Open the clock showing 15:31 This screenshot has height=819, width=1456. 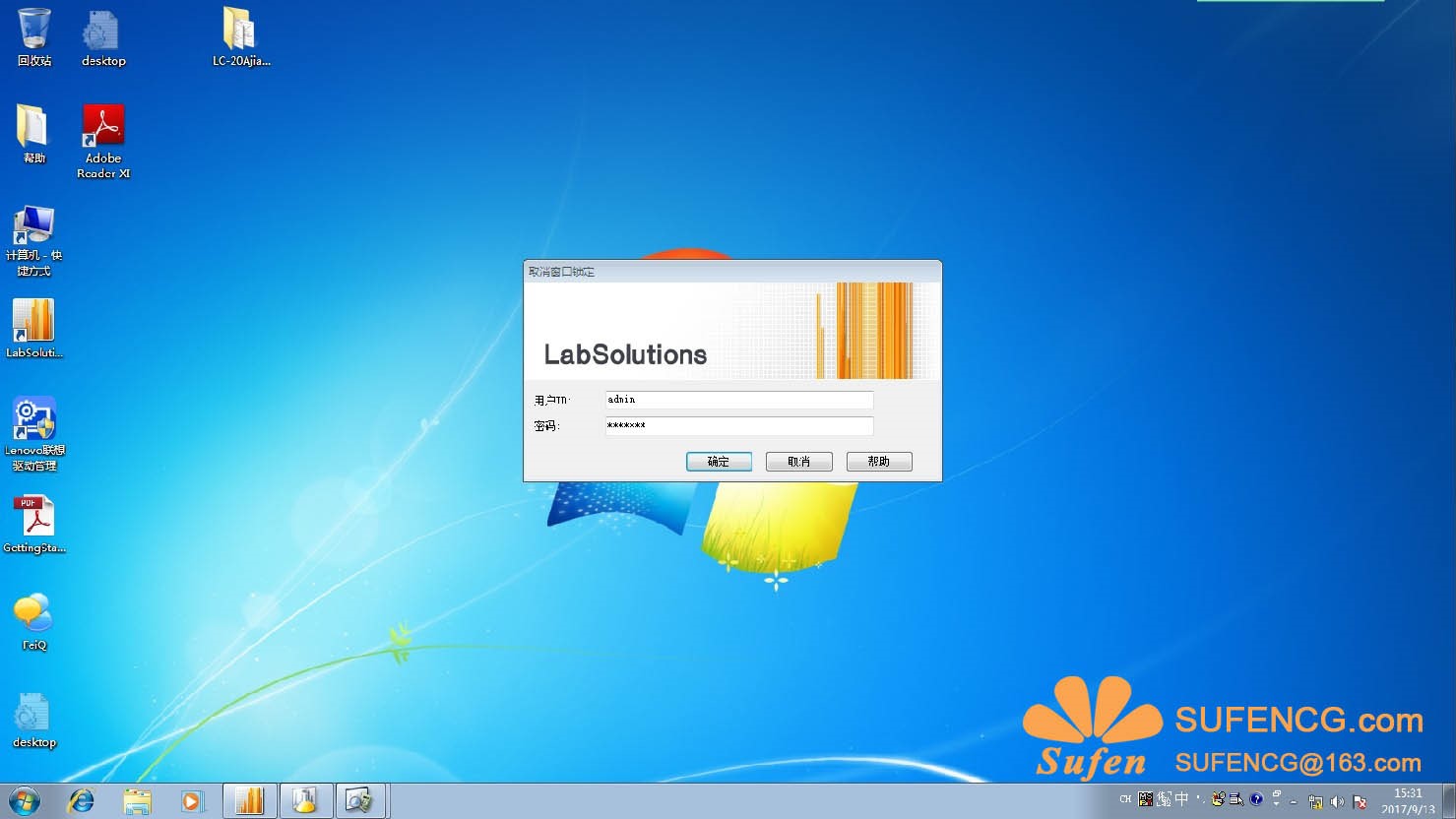click(x=1408, y=801)
